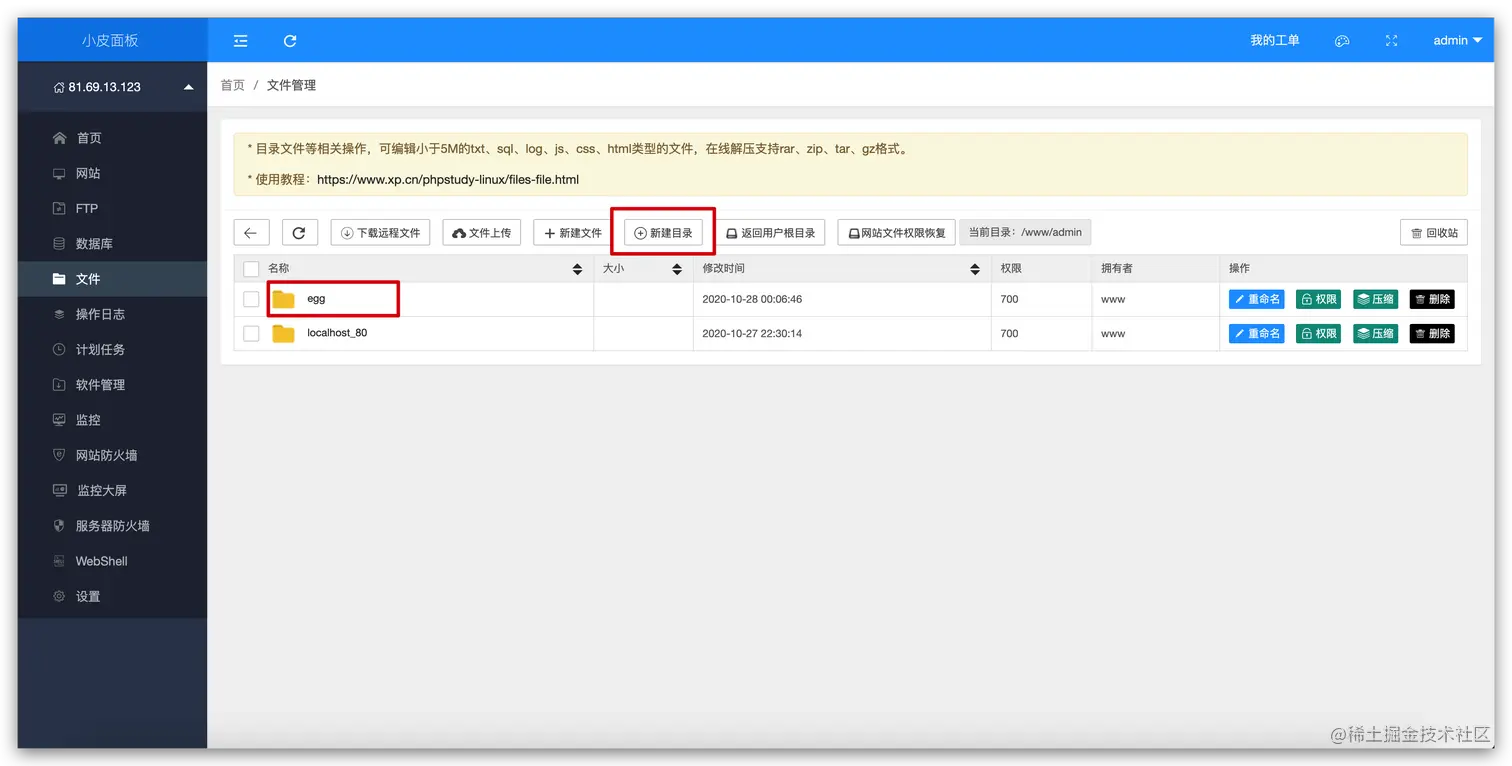Click the 设置 gear icon in sidebar

59,596
